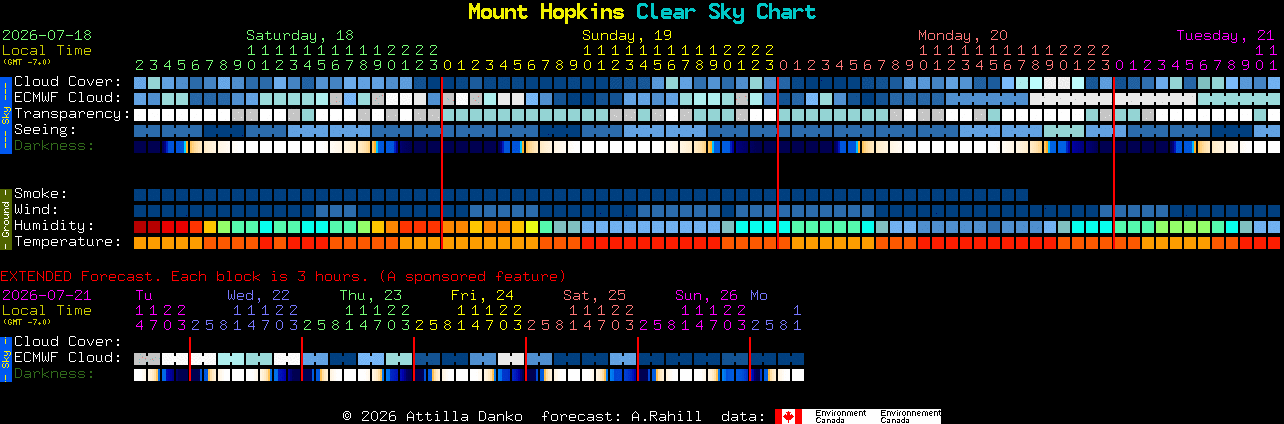Click the Mount Hopkins Clear Sky Chart title
The image size is (1284, 424).
pos(642,12)
